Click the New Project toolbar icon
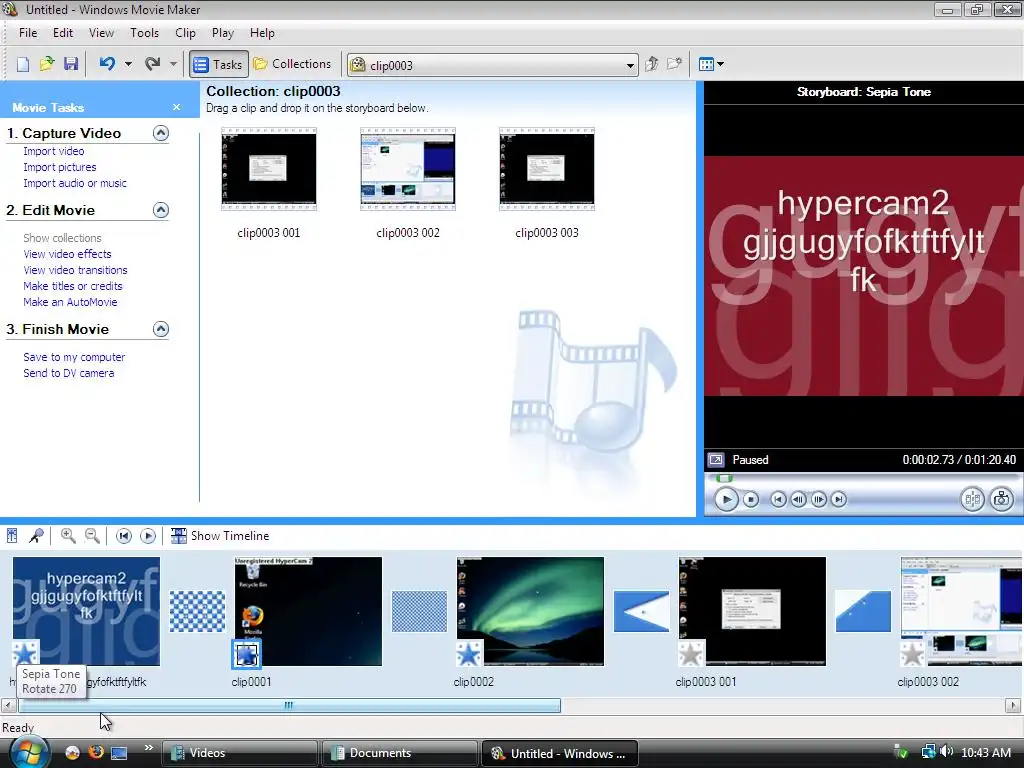This screenshot has width=1024, height=768. click(23, 64)
